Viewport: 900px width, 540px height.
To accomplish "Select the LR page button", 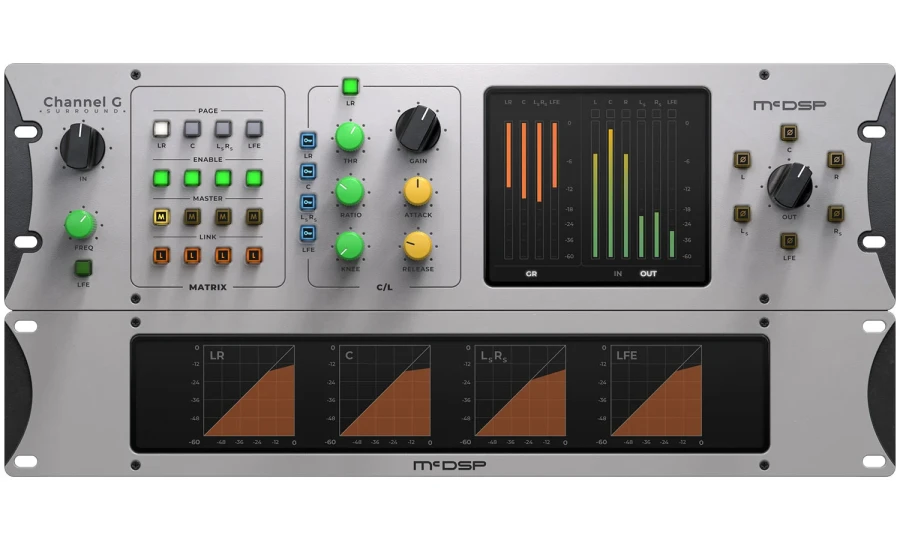I will 161,129.
